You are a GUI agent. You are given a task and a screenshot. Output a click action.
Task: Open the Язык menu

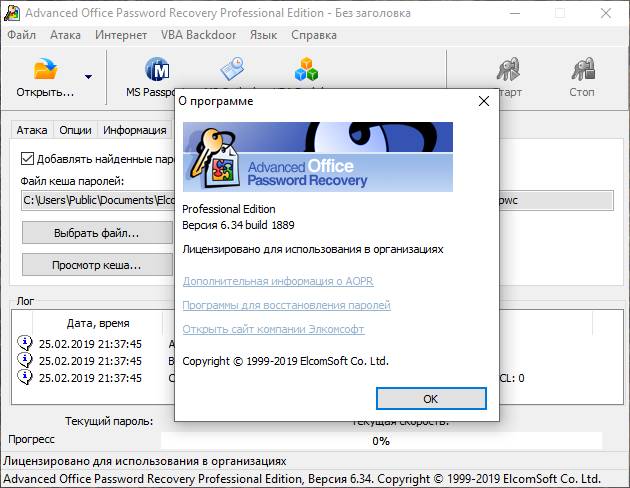point(263,35)
